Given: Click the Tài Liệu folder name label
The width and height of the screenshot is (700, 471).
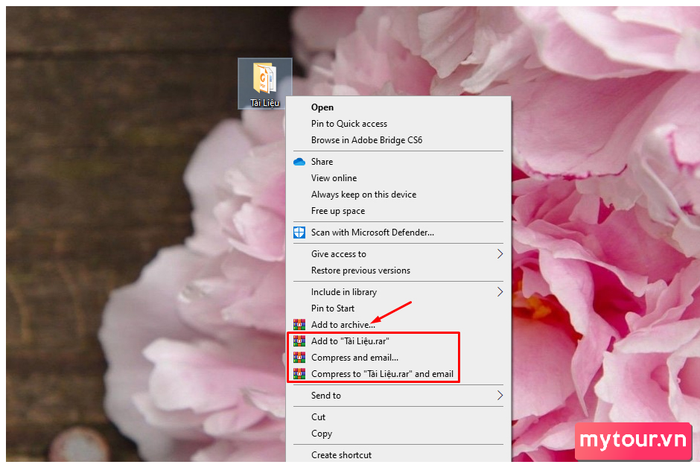Looking at the screenshot, I should pos(265,103).
